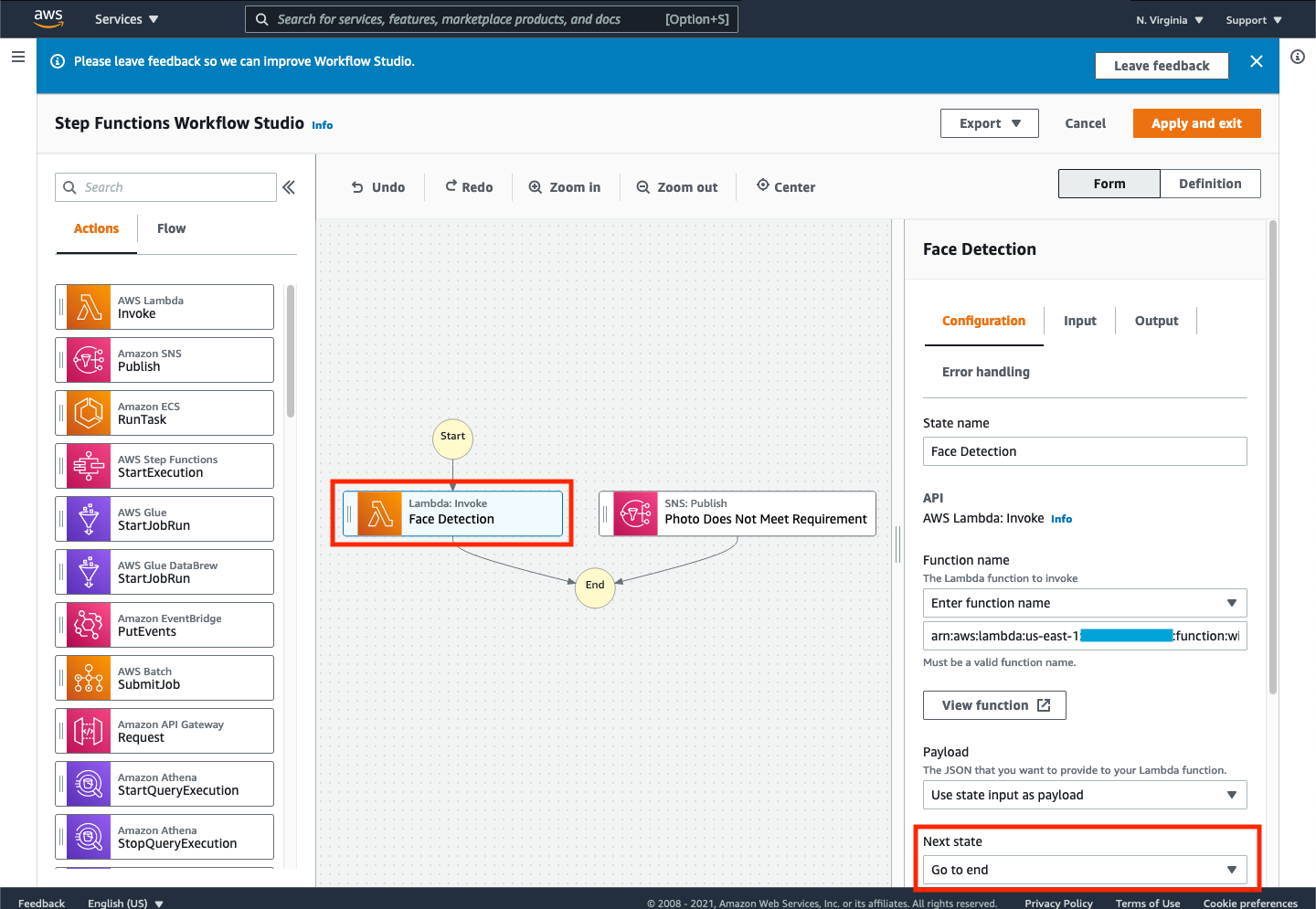Image resolution: width=1316 pixels, height=909 pixels.
Task: Click the State name input field
Action: [x=1085, y=451]
